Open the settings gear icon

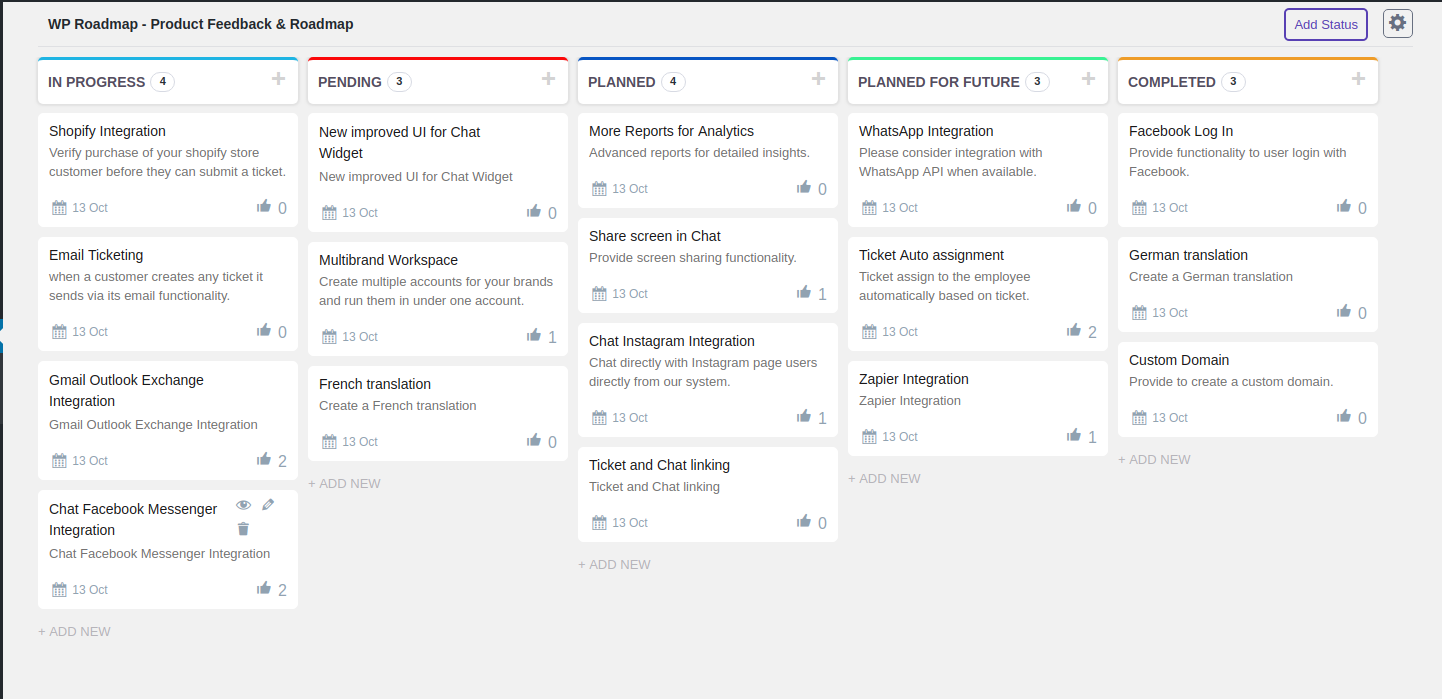point(1397,23)
